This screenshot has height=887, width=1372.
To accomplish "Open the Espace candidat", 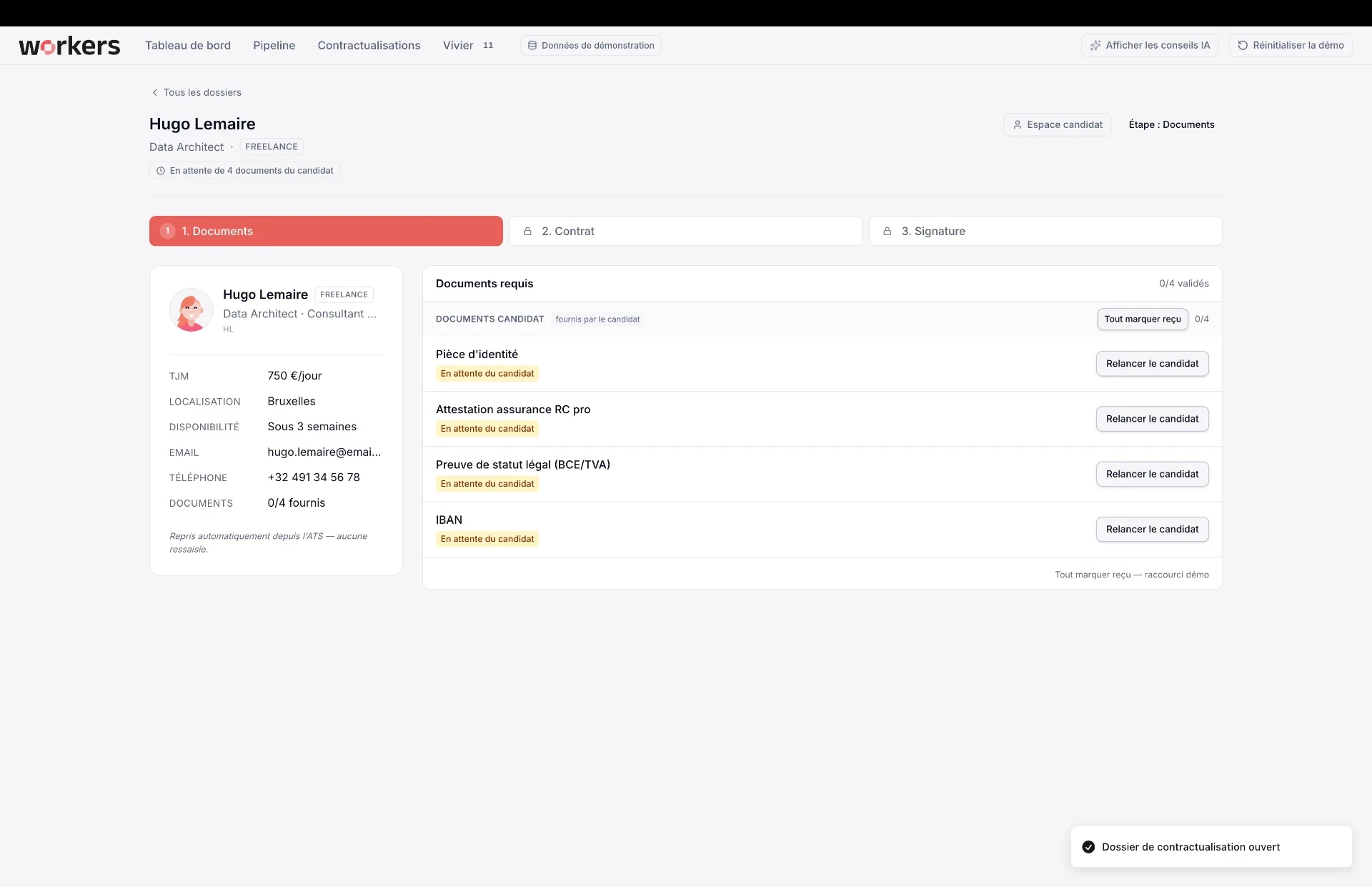I will [1058, 124].
